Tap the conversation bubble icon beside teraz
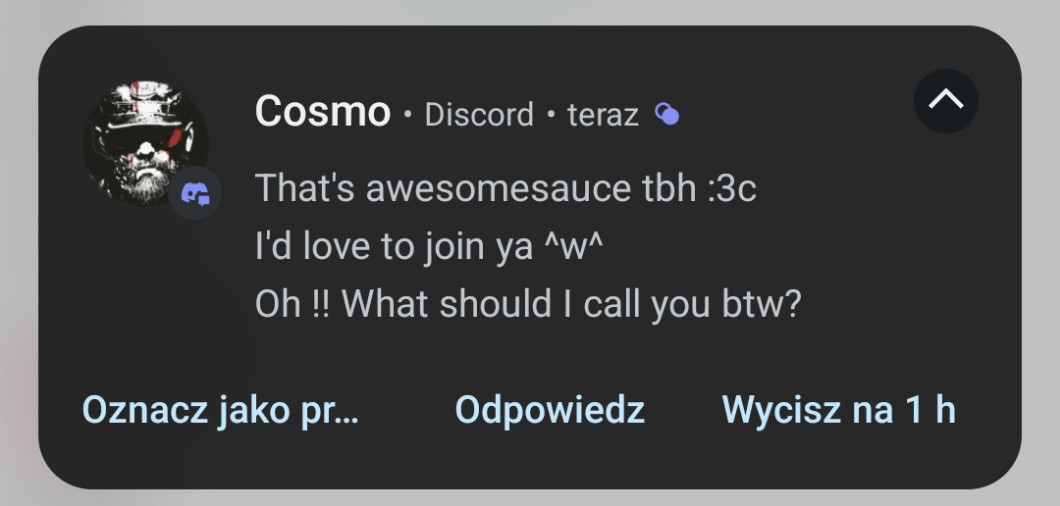Image resolution: width=1060 pixels, height=506 pixels. [666, 115]
